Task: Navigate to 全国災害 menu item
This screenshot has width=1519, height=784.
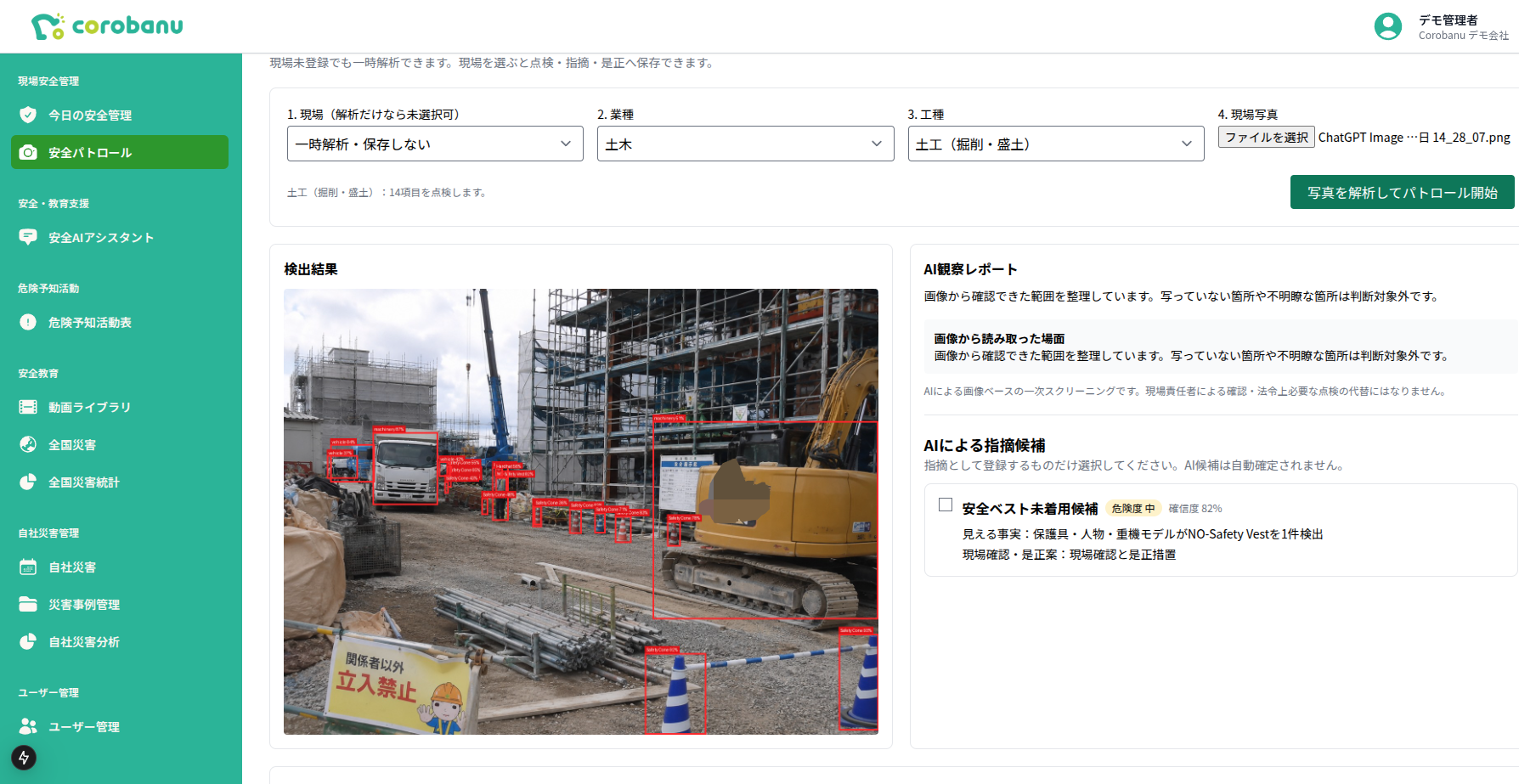Action: pyautogui.click(x=120, y=444)
